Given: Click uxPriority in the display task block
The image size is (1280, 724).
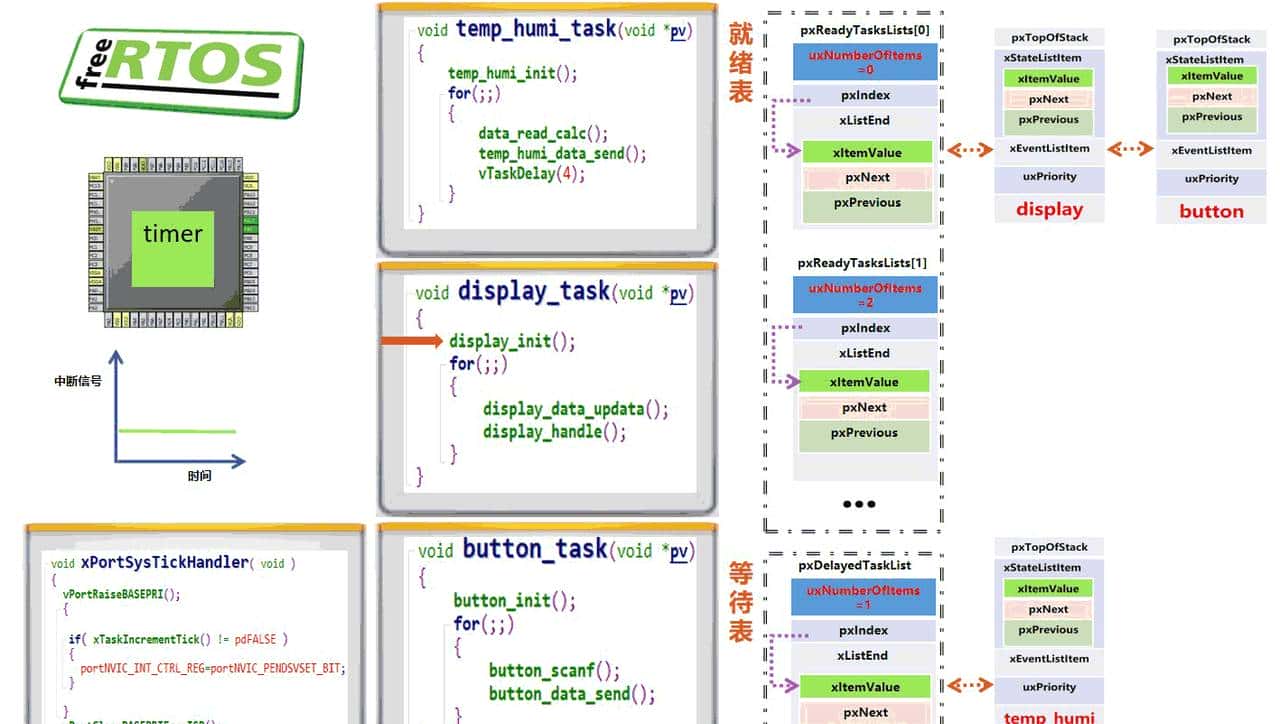Looking at the screenshot, I should [1049, 177].
